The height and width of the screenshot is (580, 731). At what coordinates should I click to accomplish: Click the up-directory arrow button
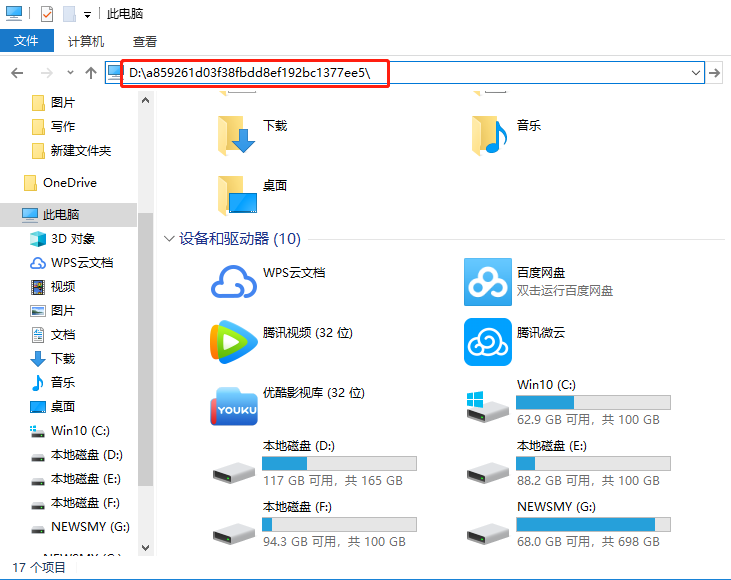click(91, 72)
